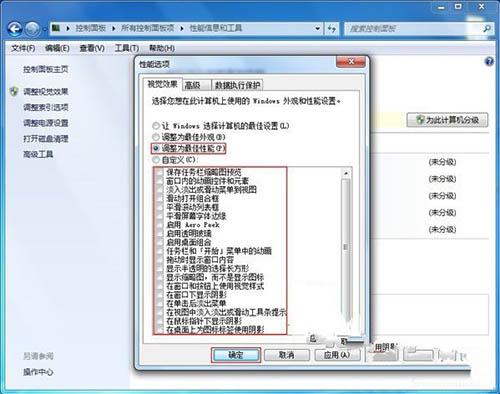Open the 调整电源设置 link
The image size is (500, 394).
click(46, 123)
